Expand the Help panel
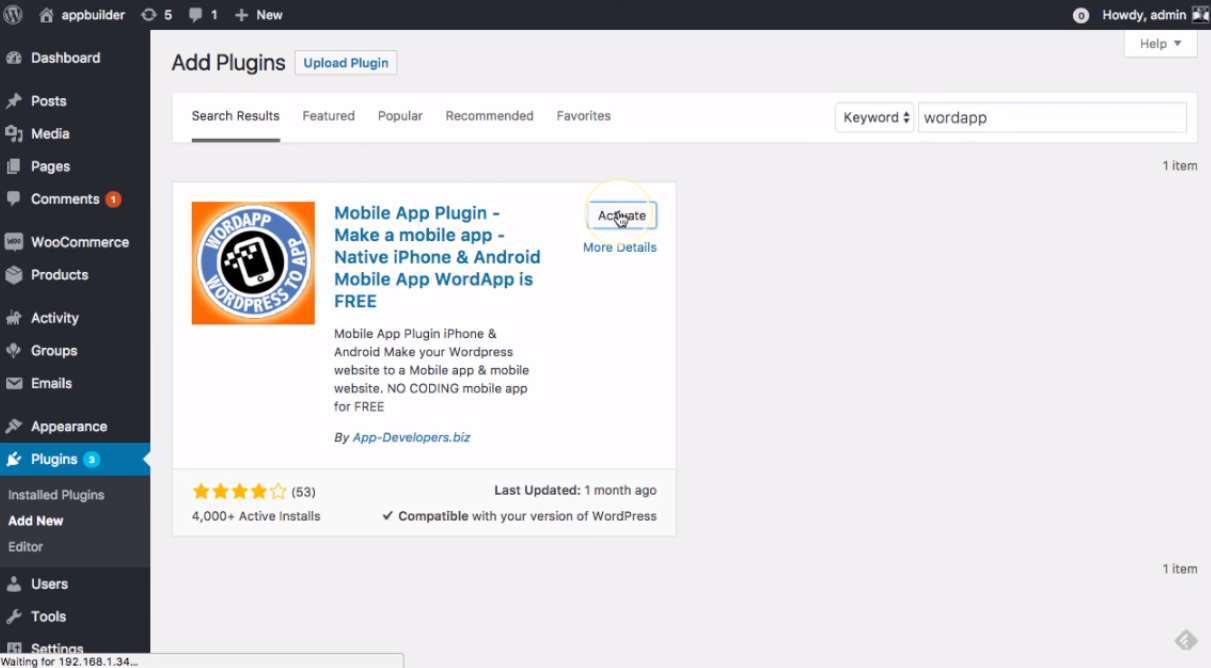The height and width of the screenshot is (668, 1211). [x=1160, y=44]
